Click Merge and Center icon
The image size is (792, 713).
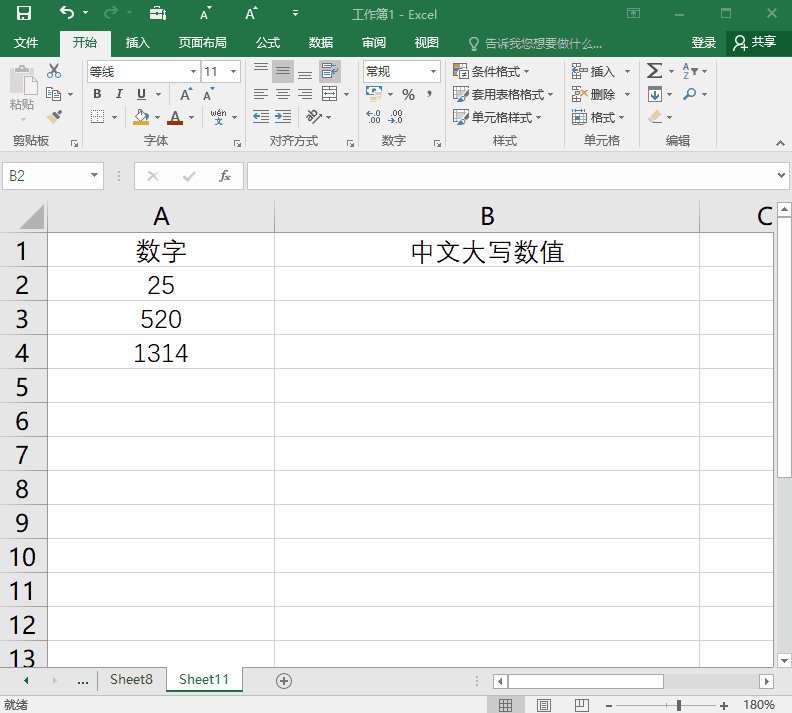click(329, 94)
